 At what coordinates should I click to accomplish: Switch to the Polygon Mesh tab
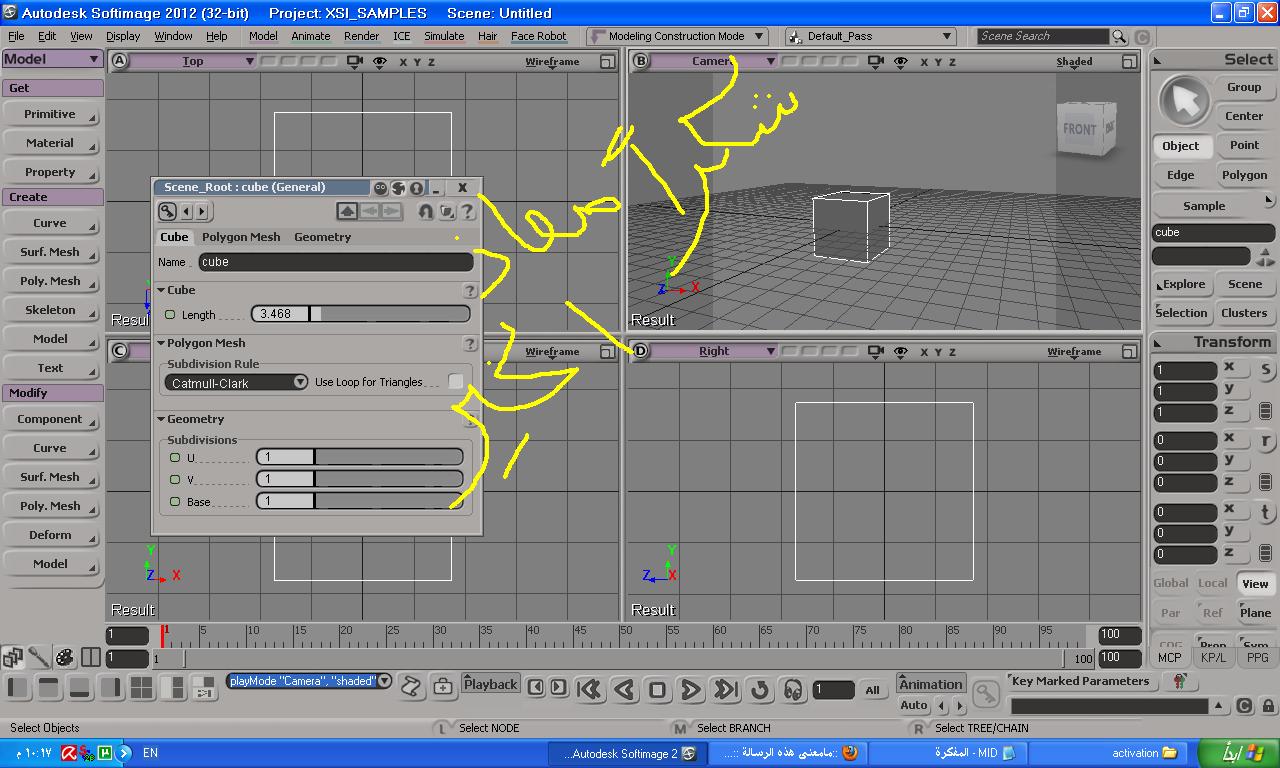[x=241, y=237]
